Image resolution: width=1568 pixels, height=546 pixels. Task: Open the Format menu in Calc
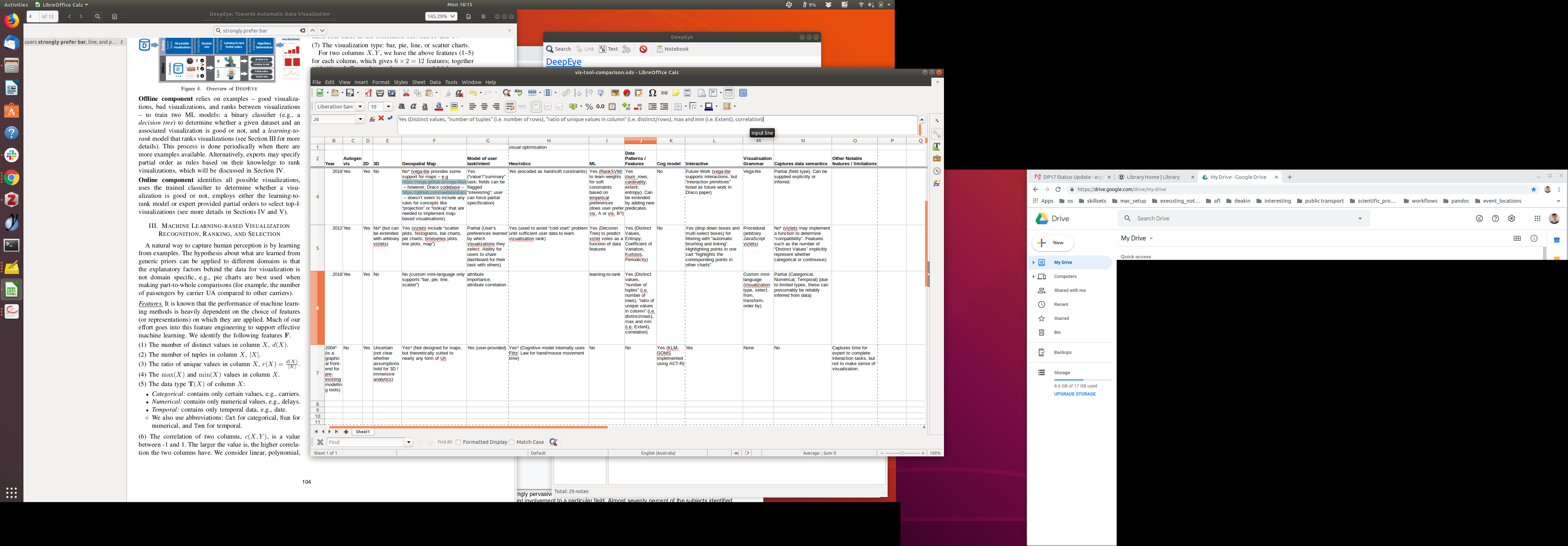[380, 82]
